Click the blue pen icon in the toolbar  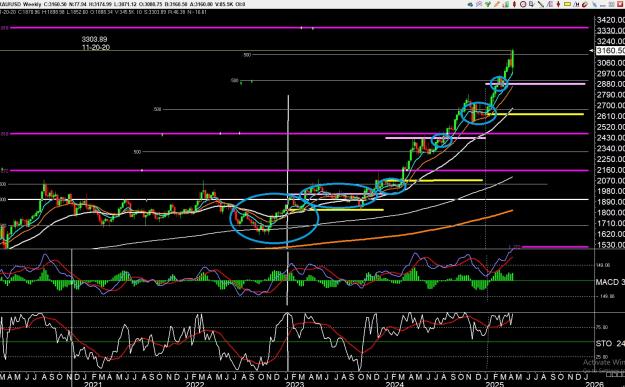coord(595,4)
